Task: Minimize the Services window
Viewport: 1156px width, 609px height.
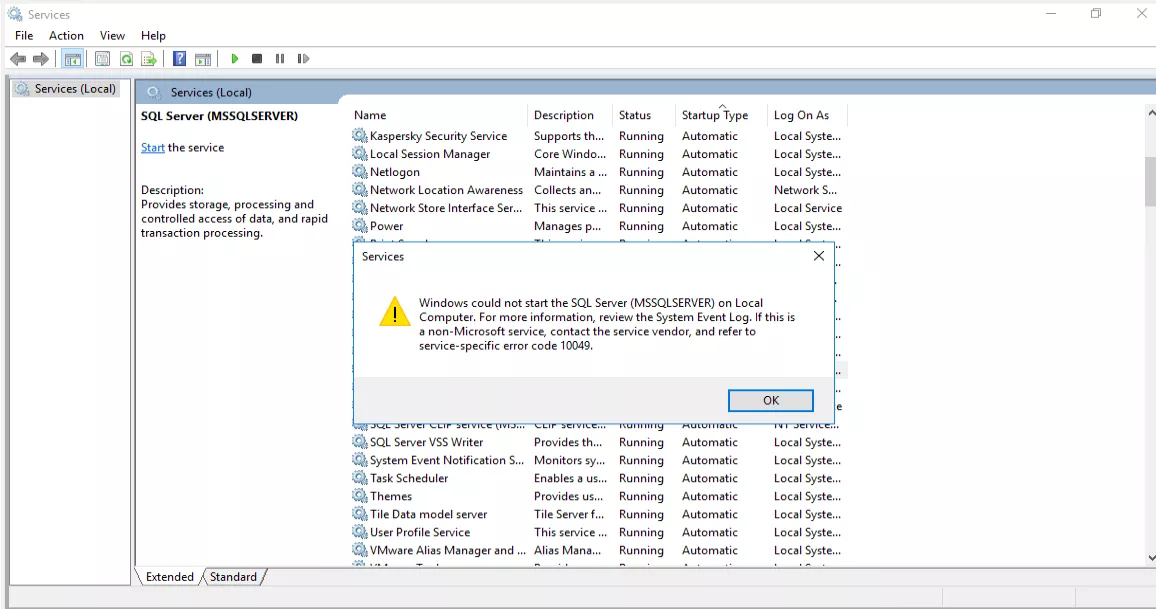Action: [x=1051, y=13]
